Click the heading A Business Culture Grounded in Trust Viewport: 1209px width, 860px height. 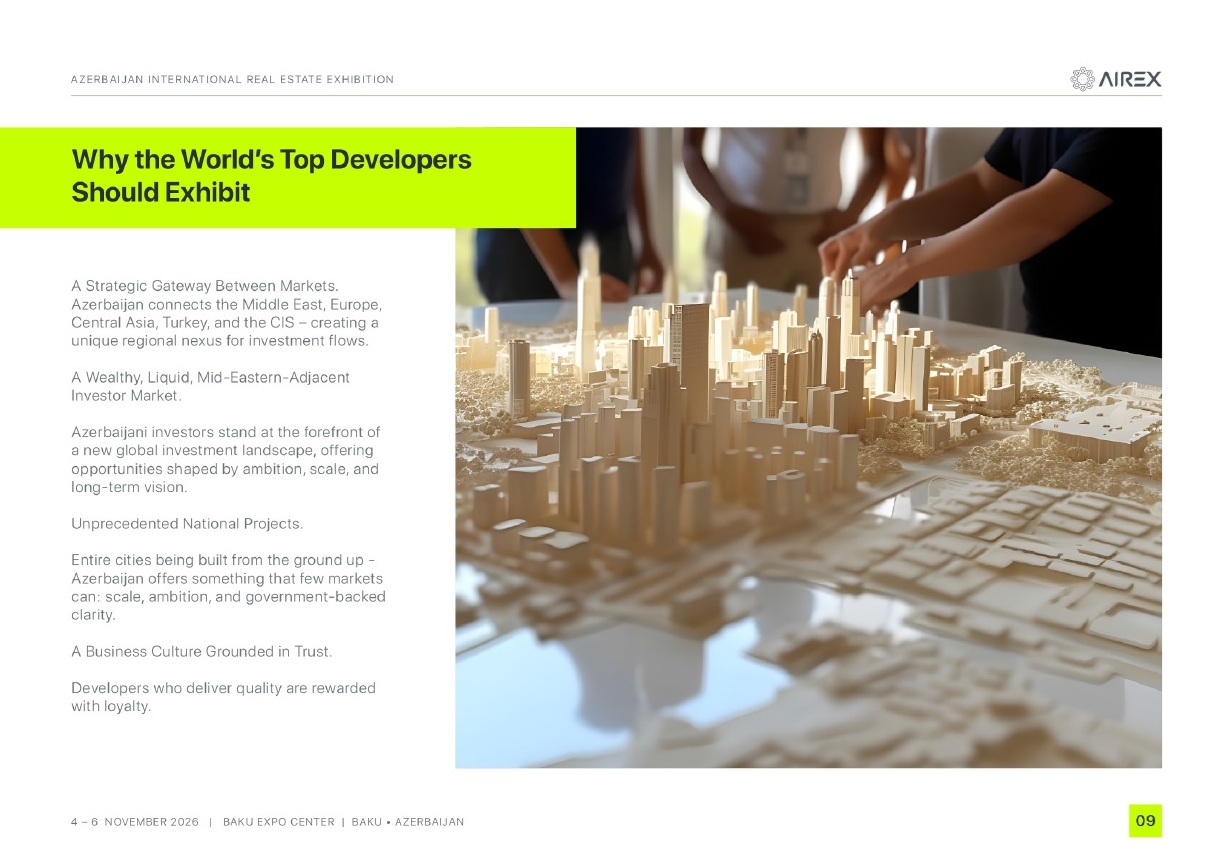click(x=201, y=652)
